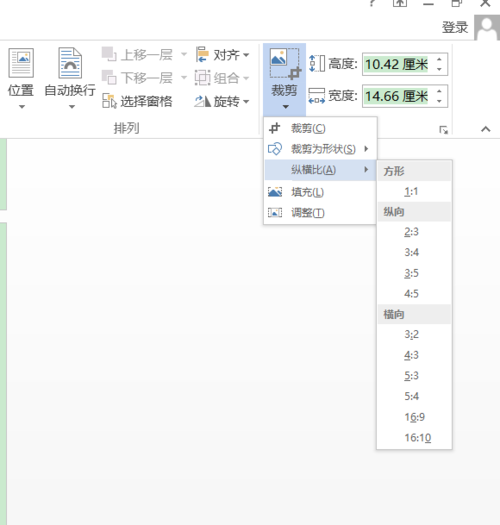Open the Size dialog launcher arrow
Viewport: 500px width, 525px height.
click(x=443, y=130)
